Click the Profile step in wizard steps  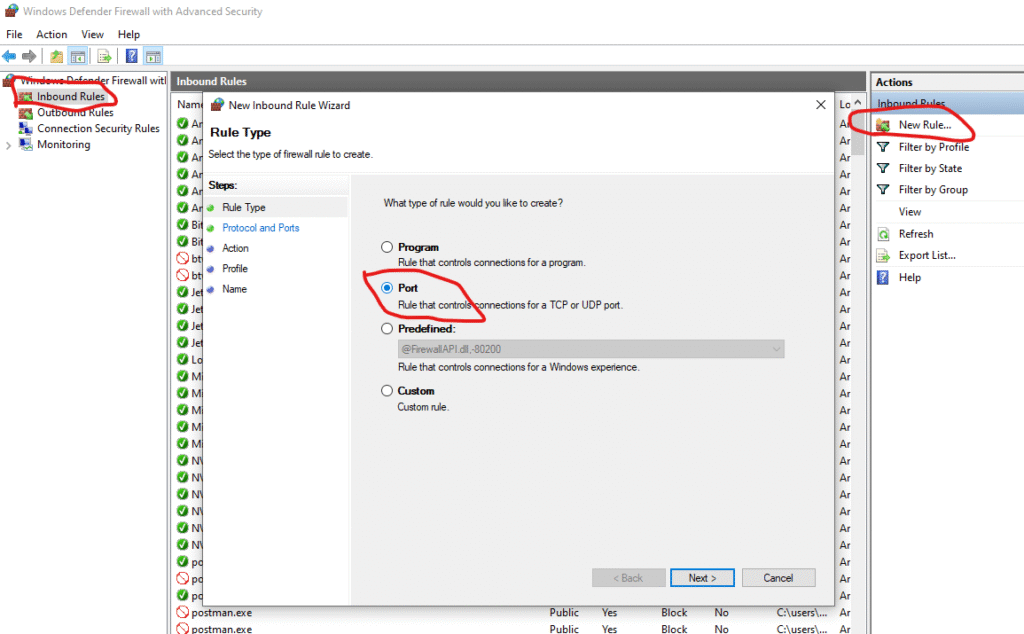[x=234, y=268]
